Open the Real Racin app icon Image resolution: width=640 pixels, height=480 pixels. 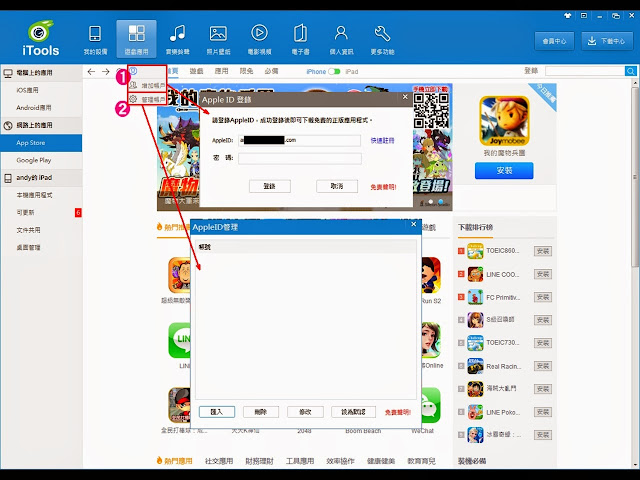[x=475, y=366]
